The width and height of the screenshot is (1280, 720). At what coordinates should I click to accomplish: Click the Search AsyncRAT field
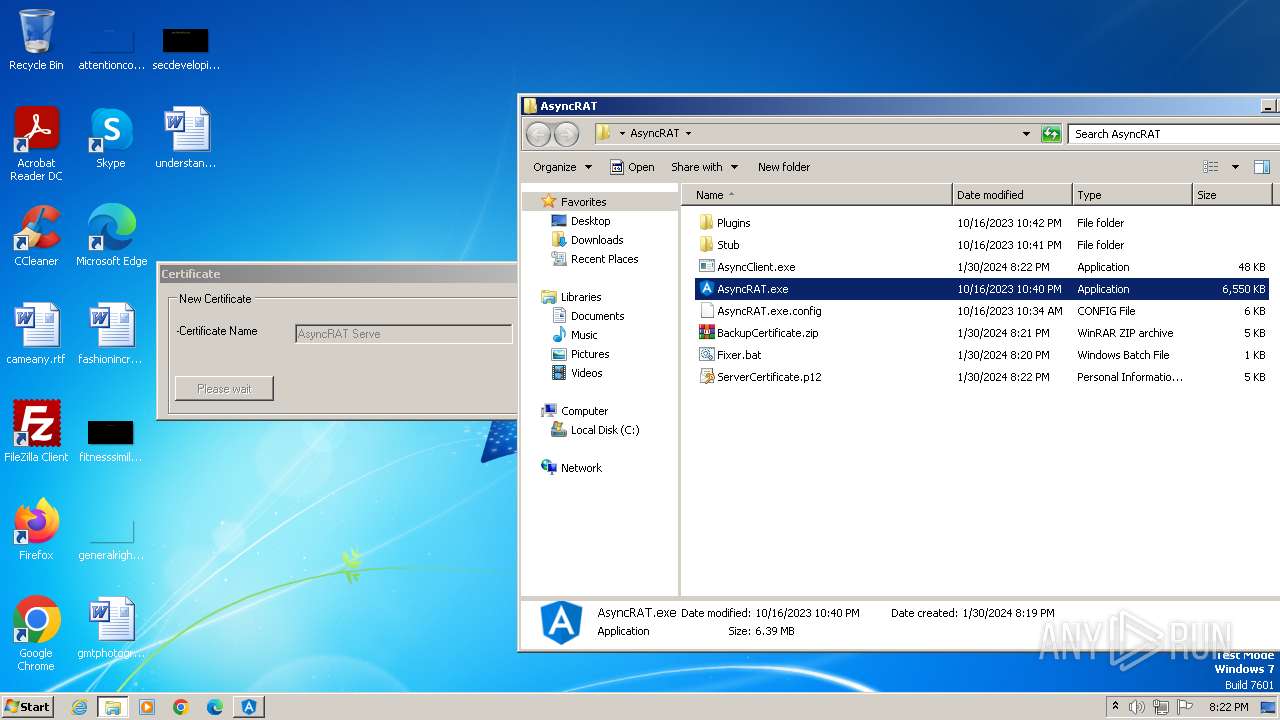point(1174,134)
